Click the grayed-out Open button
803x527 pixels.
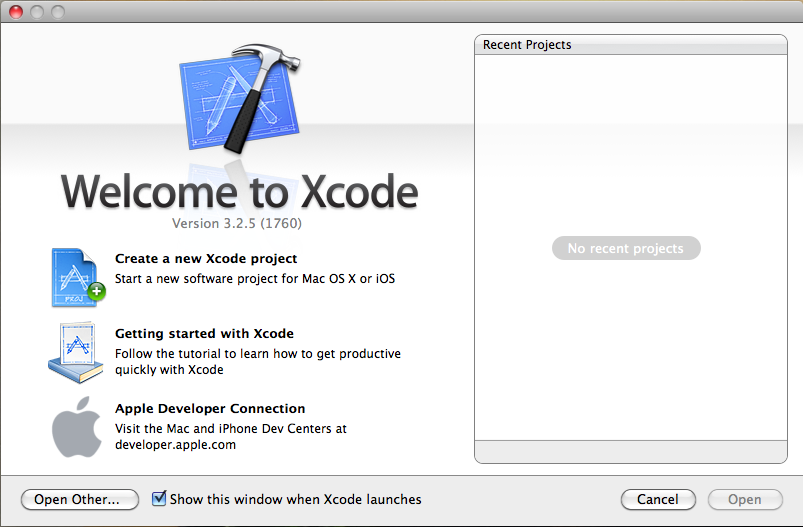744,499
